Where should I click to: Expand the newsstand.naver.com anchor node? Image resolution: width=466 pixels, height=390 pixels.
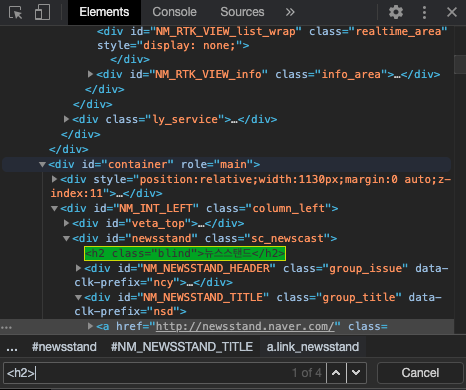click(90, 326)
